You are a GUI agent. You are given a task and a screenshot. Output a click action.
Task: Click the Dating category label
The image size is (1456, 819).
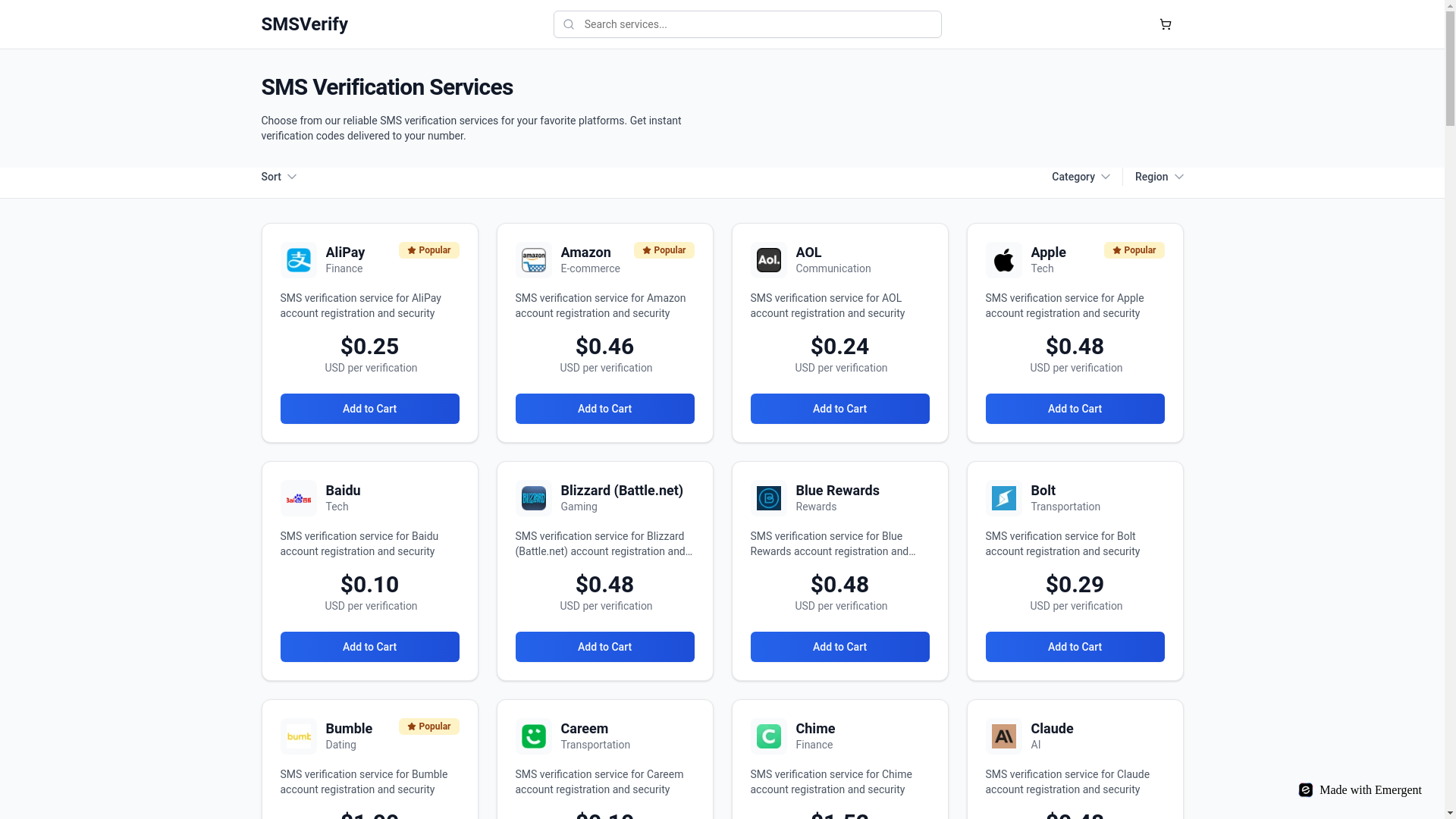point(340,745)
